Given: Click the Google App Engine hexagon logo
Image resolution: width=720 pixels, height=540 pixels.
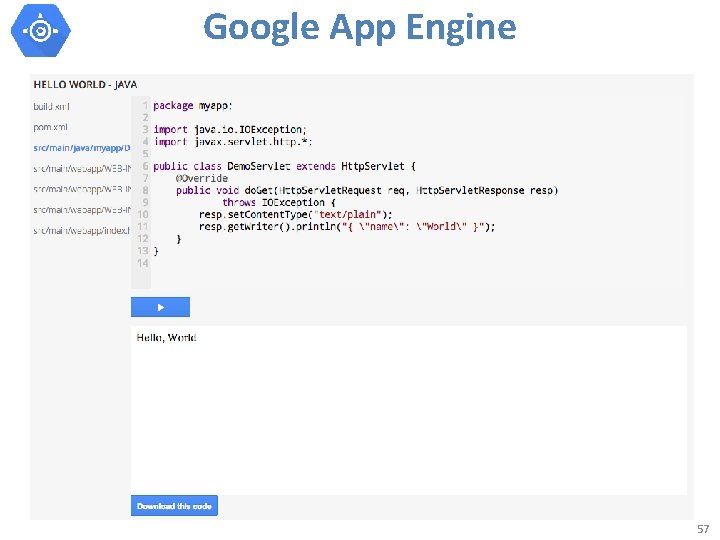Looking at the screenshot, I should [41, 30].
